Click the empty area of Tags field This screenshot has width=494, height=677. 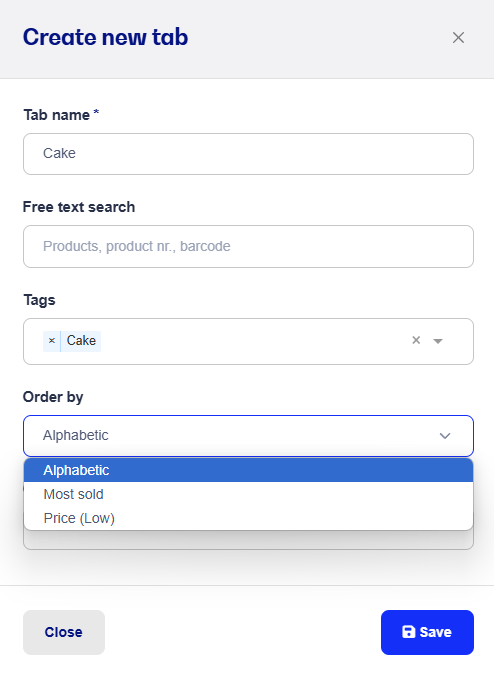click(255, 341)
